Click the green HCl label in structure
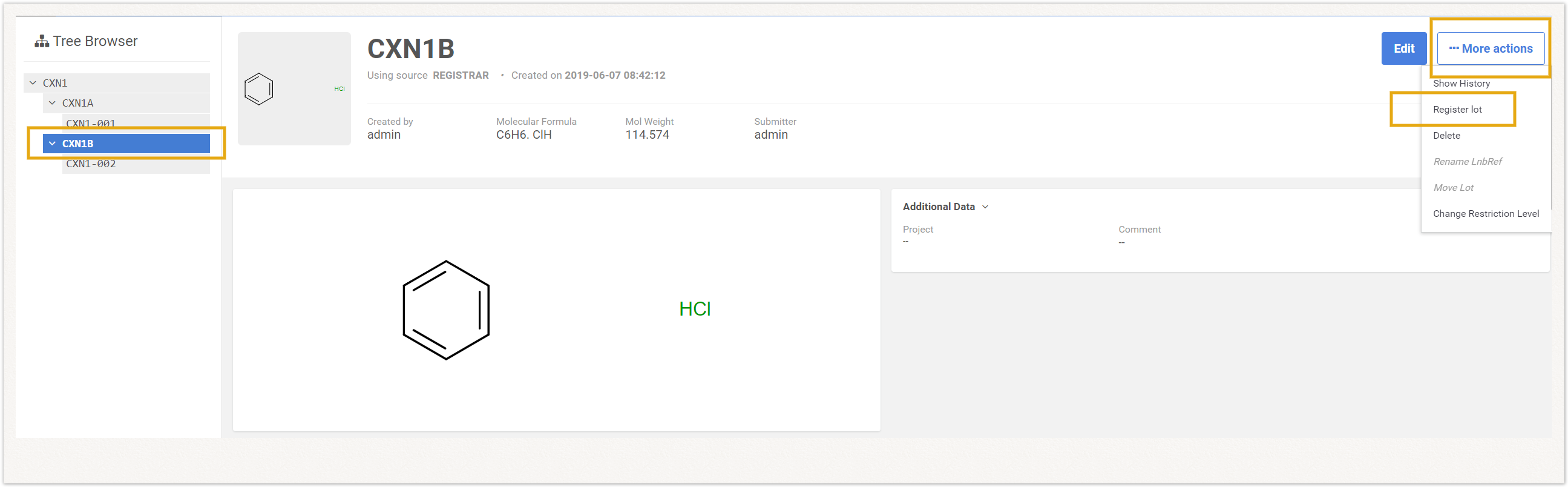Viewport: 1568px width, 487px height. pyautogui.click(x=695, y=309)
